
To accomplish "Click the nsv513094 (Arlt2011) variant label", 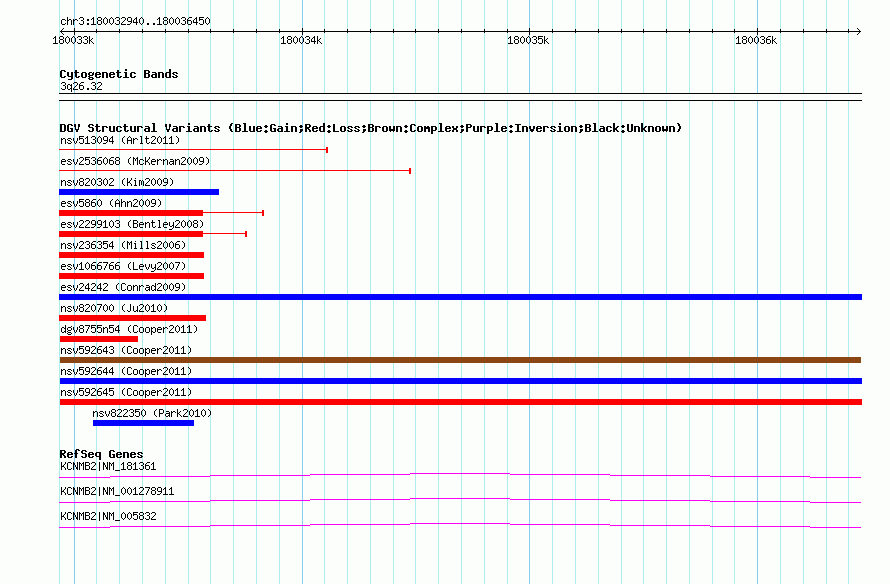I will pyautogui.click(x=120, y=140).
